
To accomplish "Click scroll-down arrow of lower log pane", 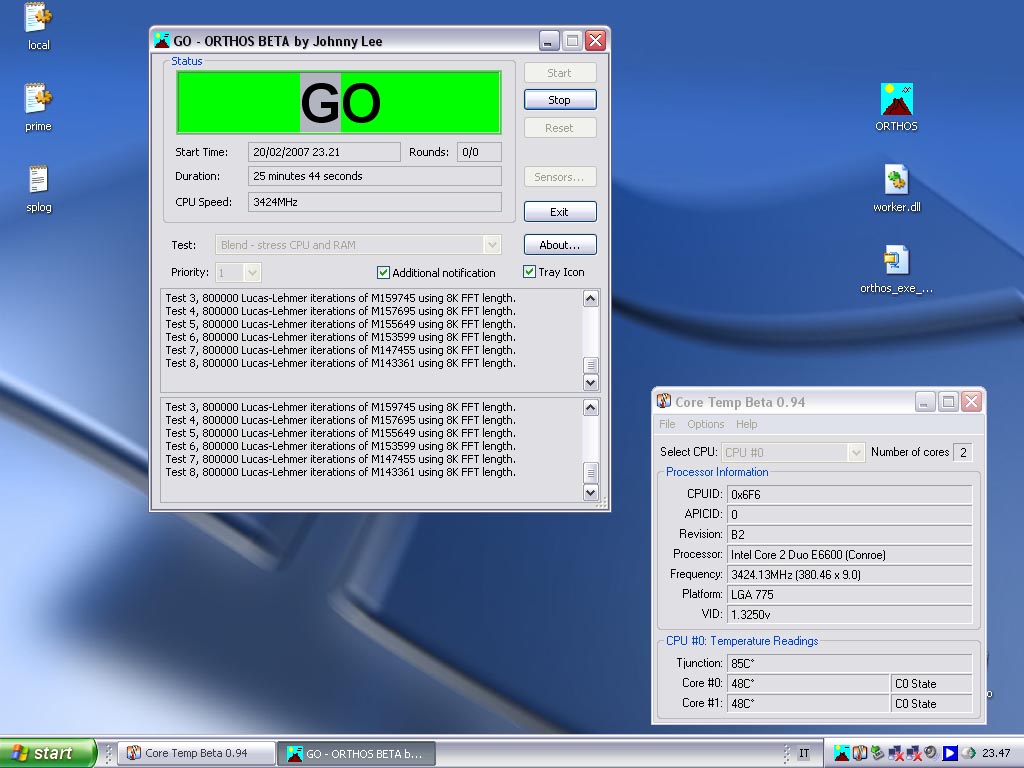I will tap(590, 492).
